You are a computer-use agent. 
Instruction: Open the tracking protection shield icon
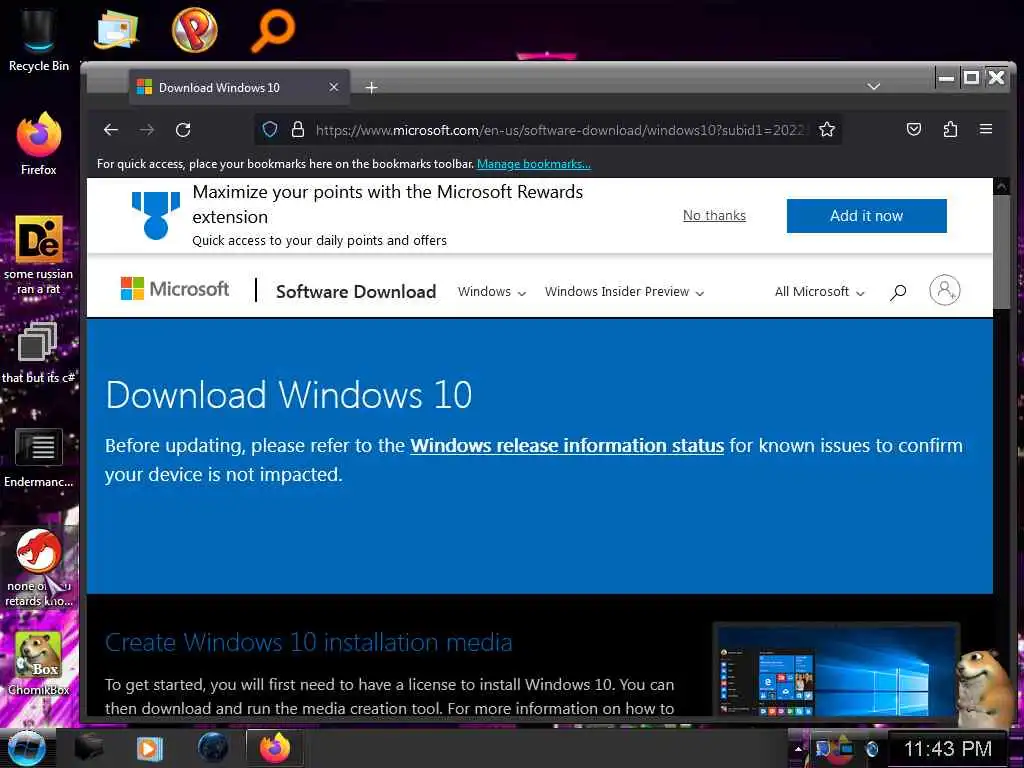pos(270,129)
